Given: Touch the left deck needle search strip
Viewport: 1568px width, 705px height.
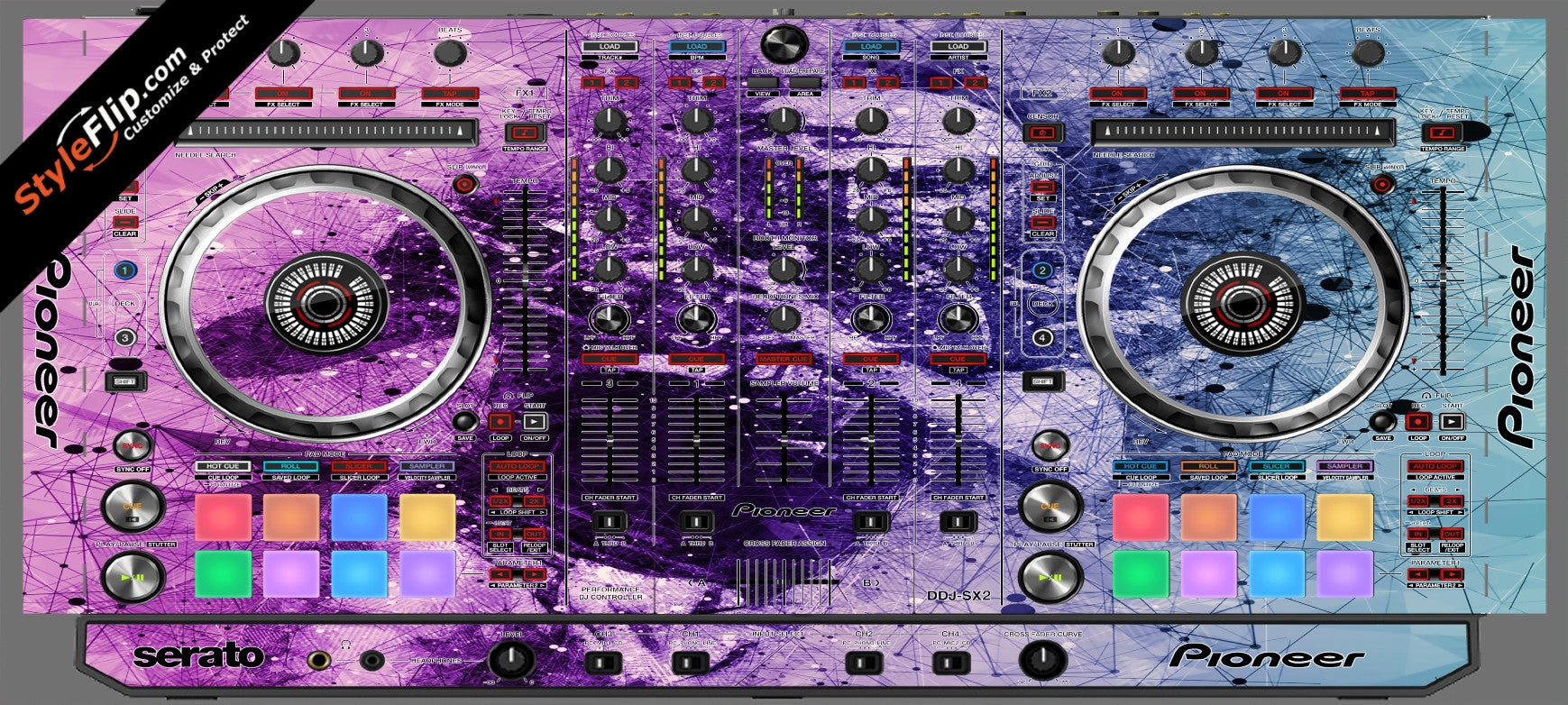Looking at the screenshot, I should pyautogui.click(x=326, y=133).
